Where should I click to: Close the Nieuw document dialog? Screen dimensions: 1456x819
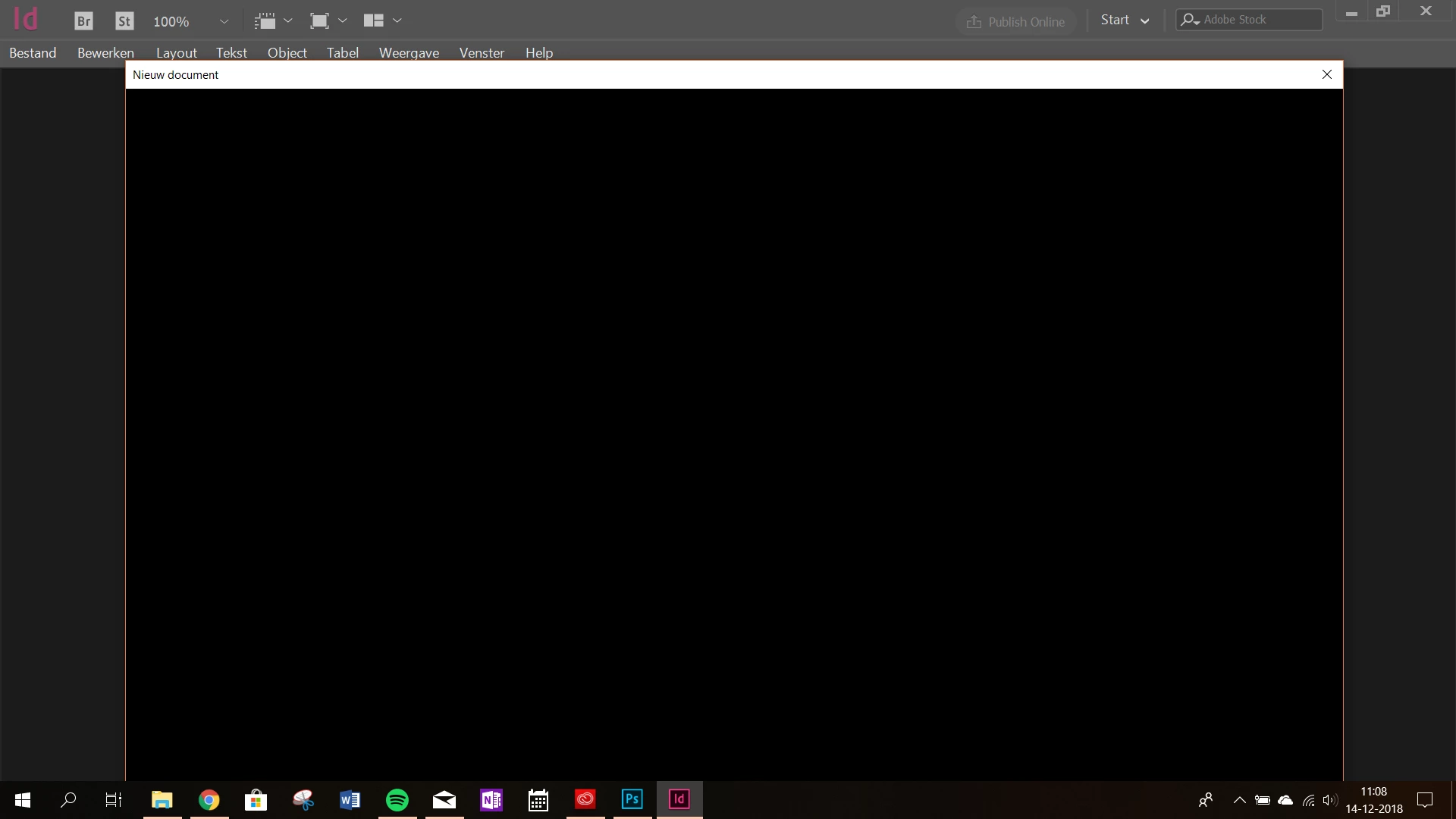tap(1326, 74)
